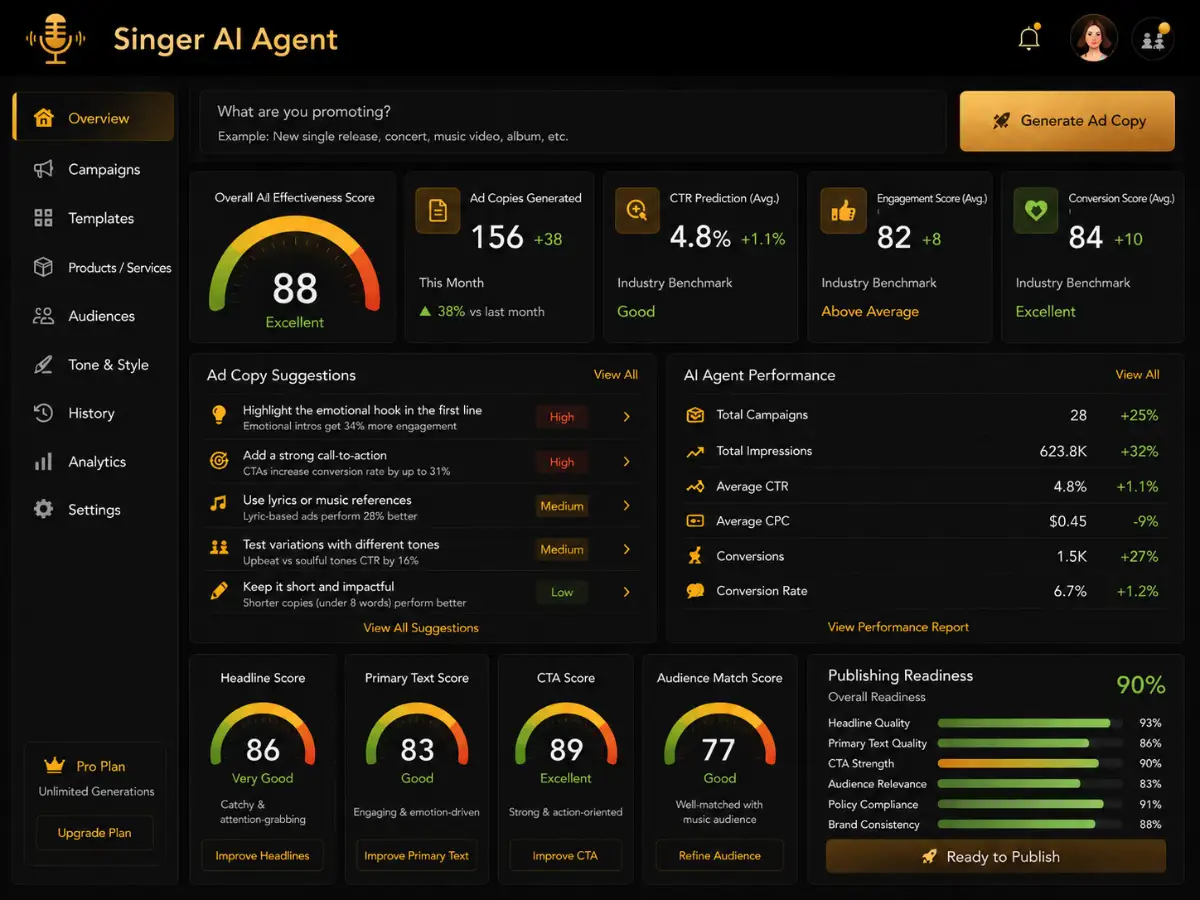Click the Settings gear icon

tap(43, 509)
